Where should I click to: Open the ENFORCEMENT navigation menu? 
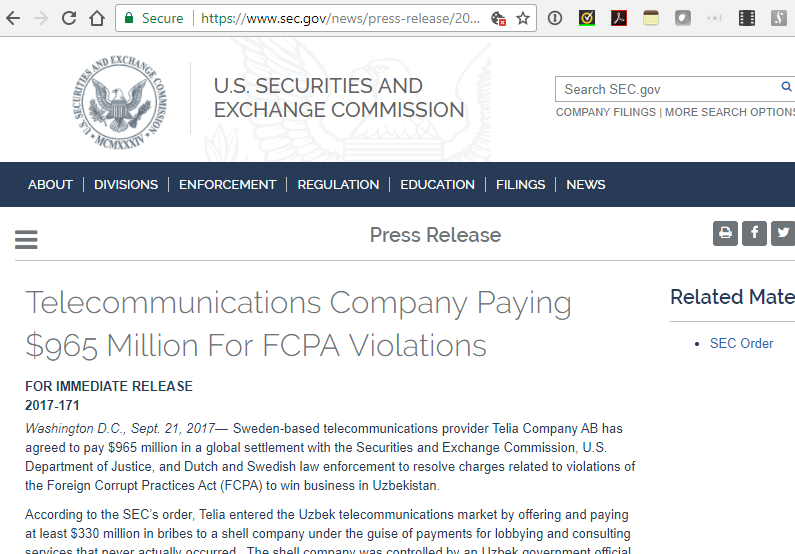227,184
